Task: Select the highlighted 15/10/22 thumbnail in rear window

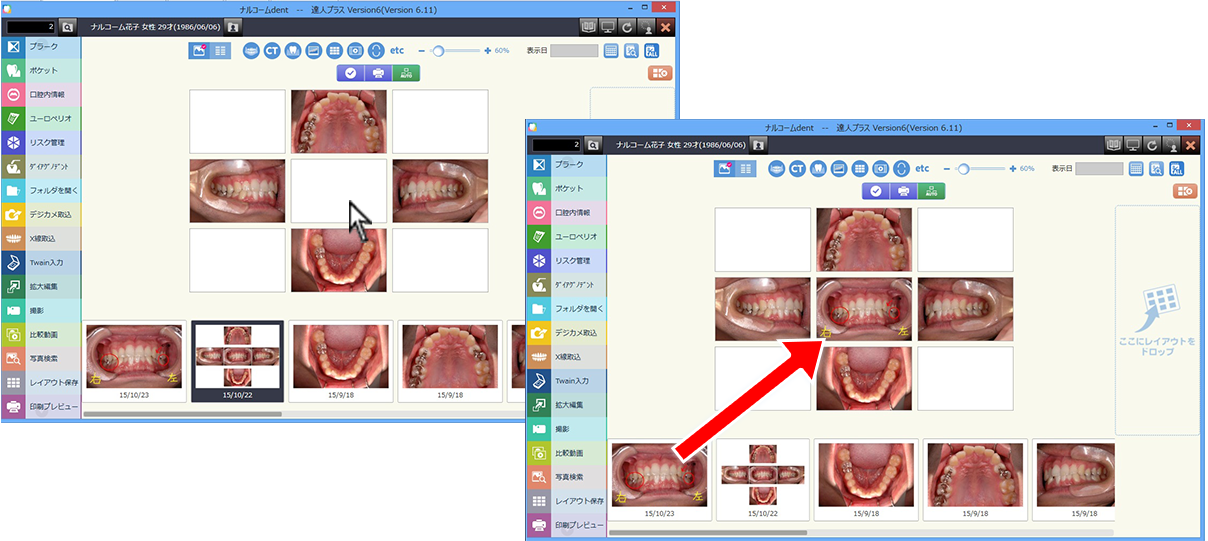Action: tap(237, 362)
